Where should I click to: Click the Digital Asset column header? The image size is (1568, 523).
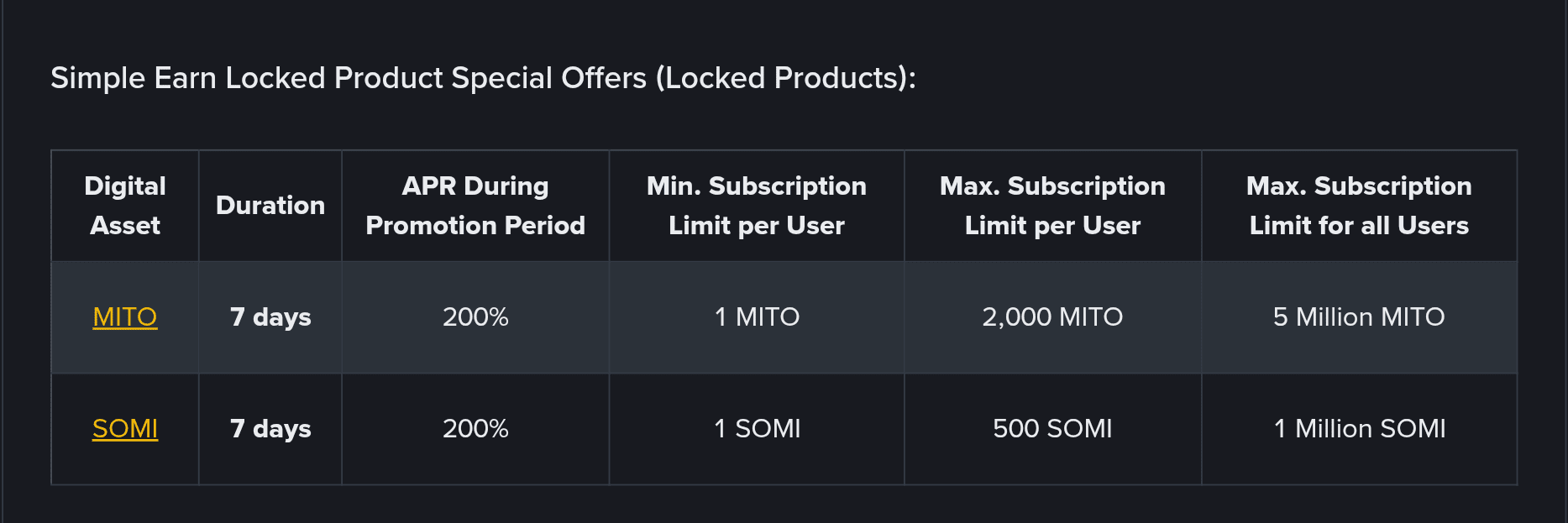point(125,206)
